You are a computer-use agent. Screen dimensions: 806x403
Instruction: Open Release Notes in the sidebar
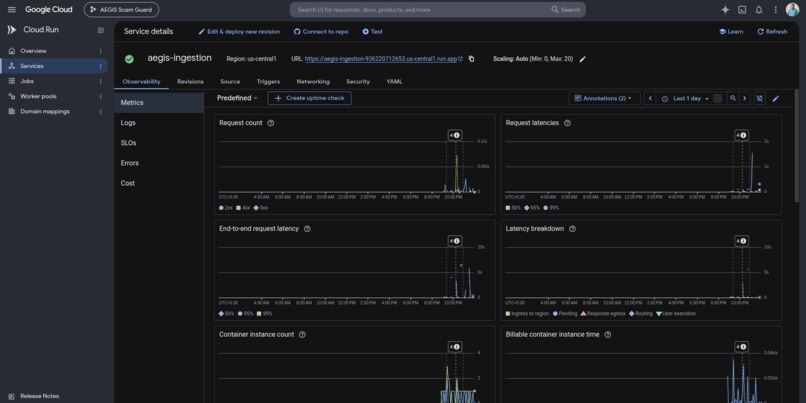(x=39, y=396)
